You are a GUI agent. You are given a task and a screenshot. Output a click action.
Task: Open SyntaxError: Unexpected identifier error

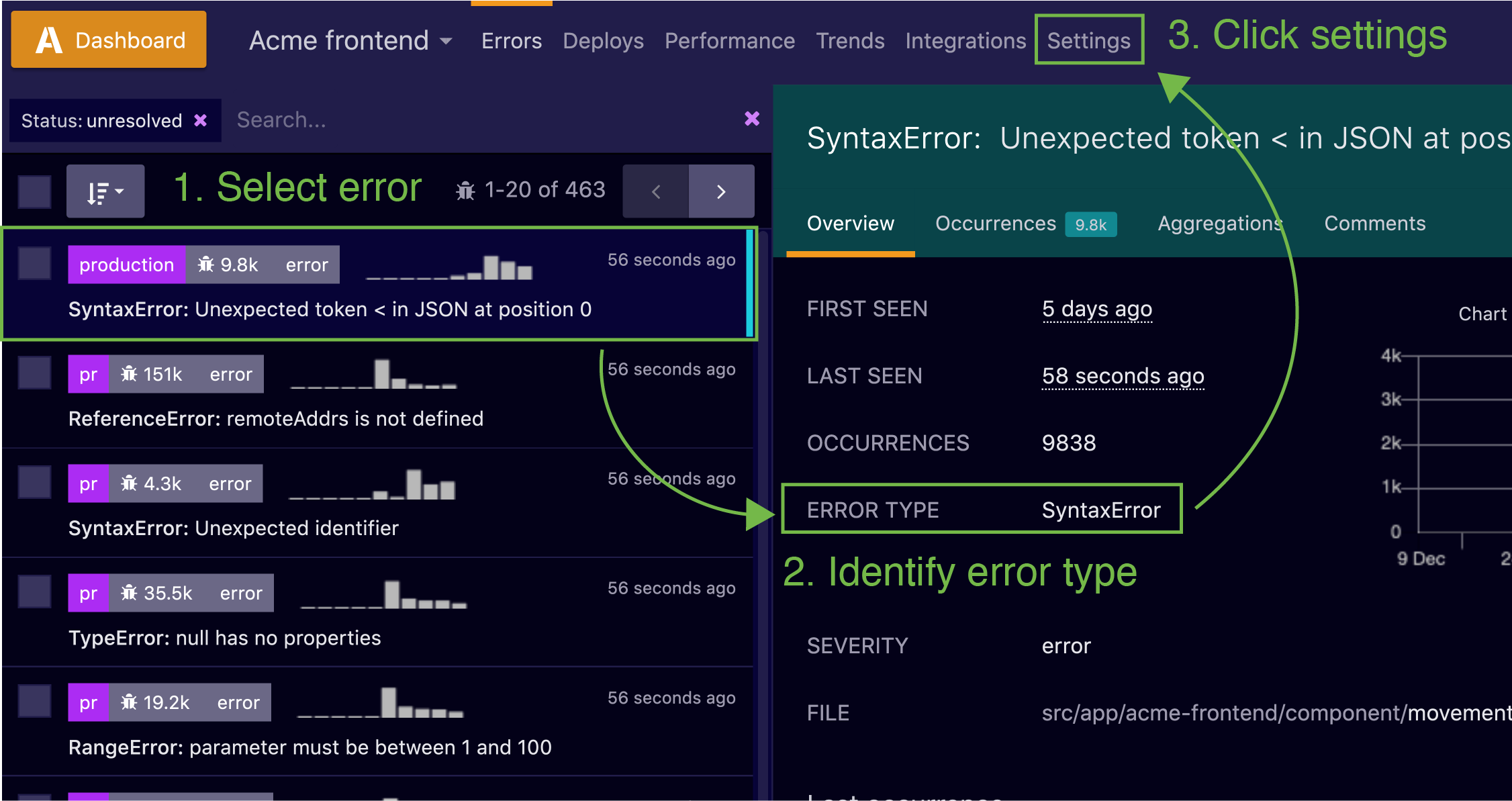[234, 528]
